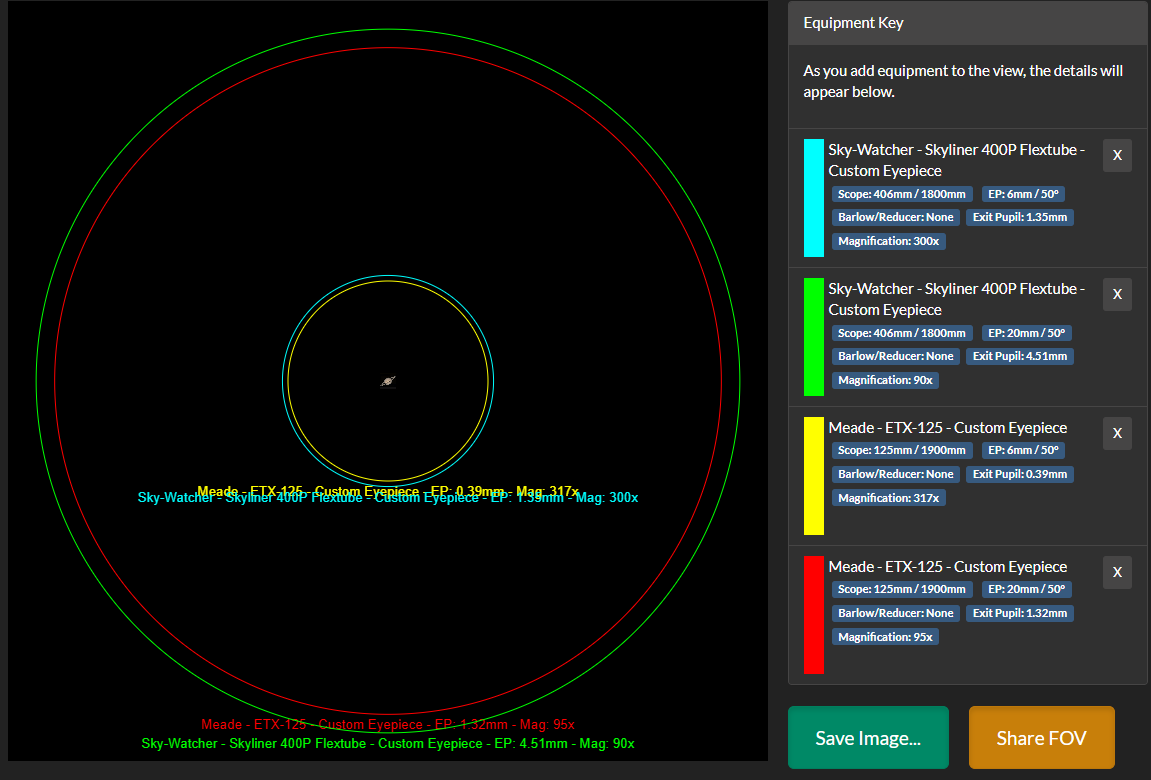Click the EP: 20mm / 50° tag in green entry
Viewport: 1151px width, 780px height.
(x=1026, y=333)
